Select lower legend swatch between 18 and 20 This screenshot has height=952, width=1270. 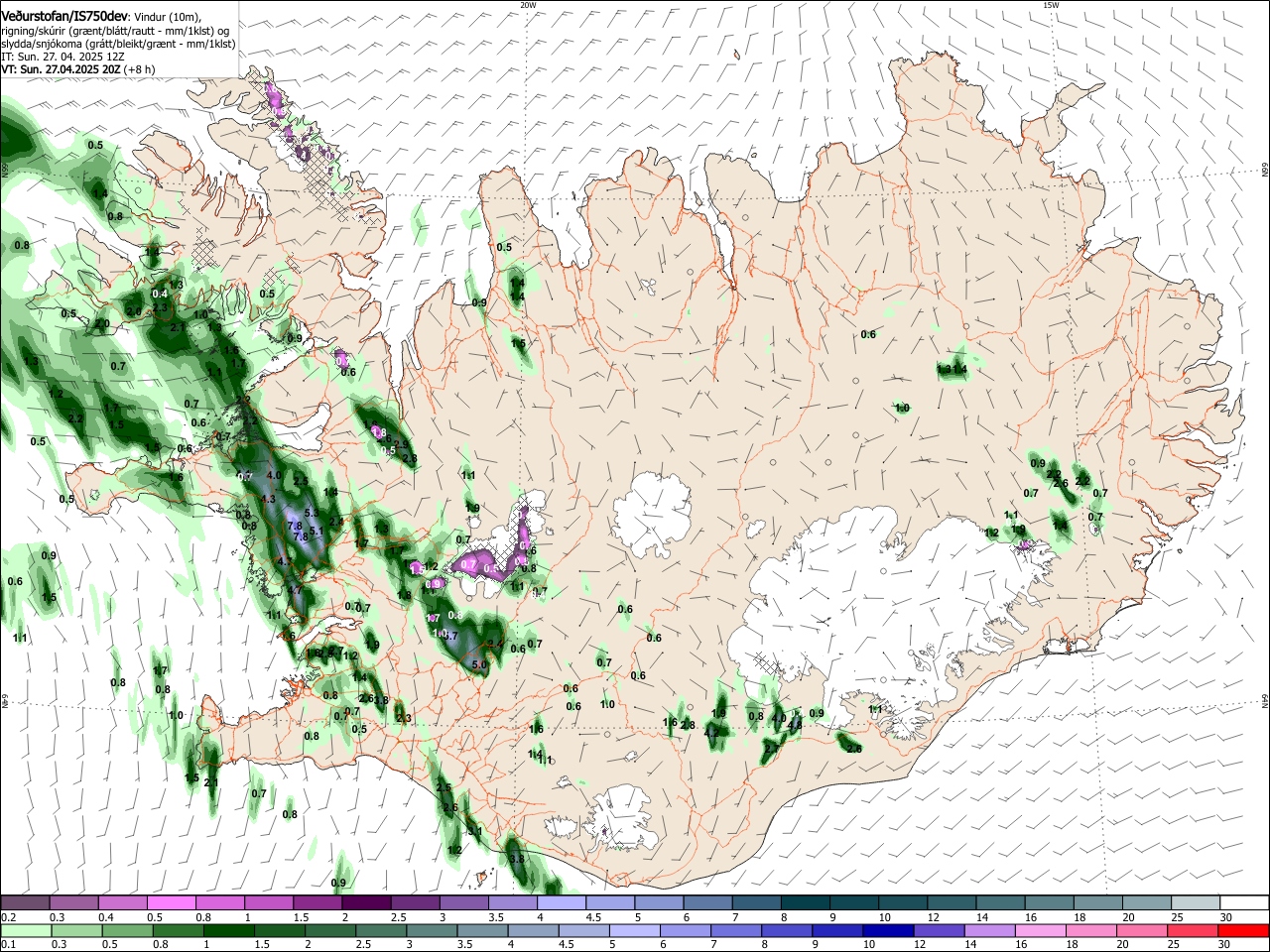(x=1089, y=930)
